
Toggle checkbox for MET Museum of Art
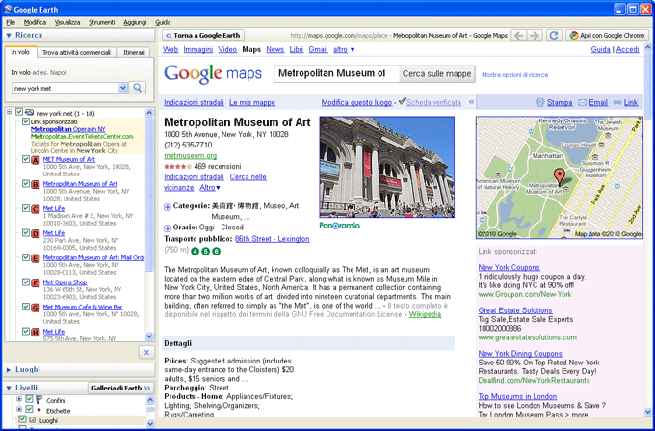[x=25, y=159]
